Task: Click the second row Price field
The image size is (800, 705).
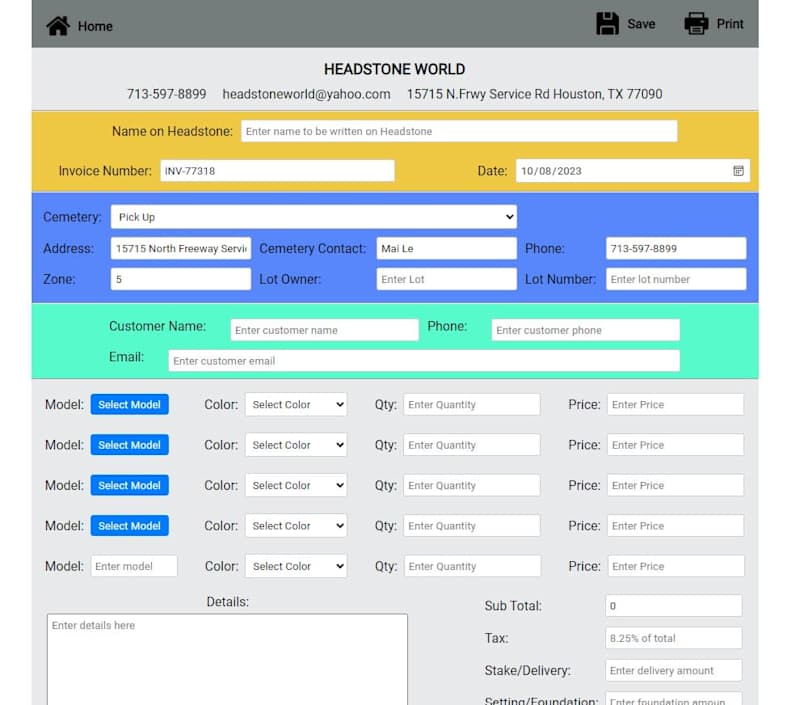Action: (676, 445)
